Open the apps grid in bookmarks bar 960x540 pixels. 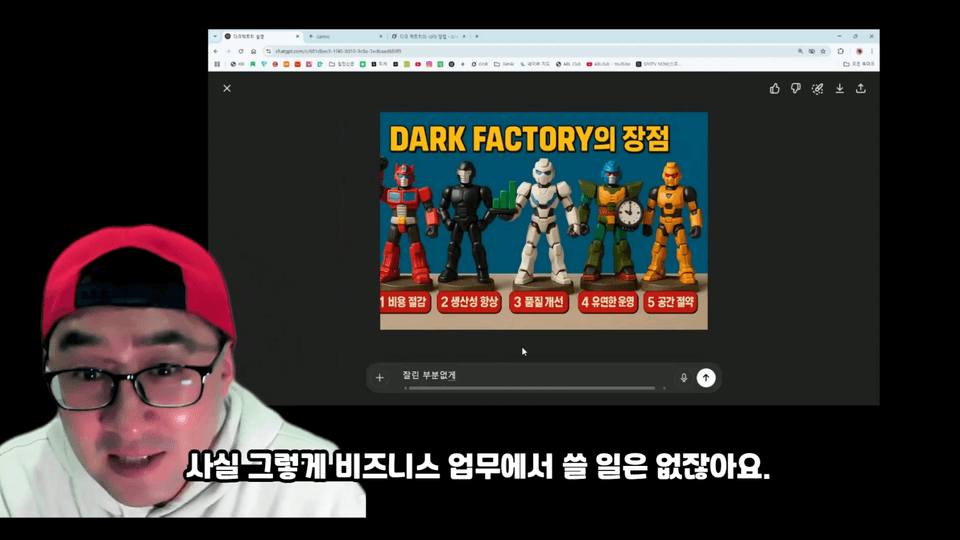[x=217, y=64]
